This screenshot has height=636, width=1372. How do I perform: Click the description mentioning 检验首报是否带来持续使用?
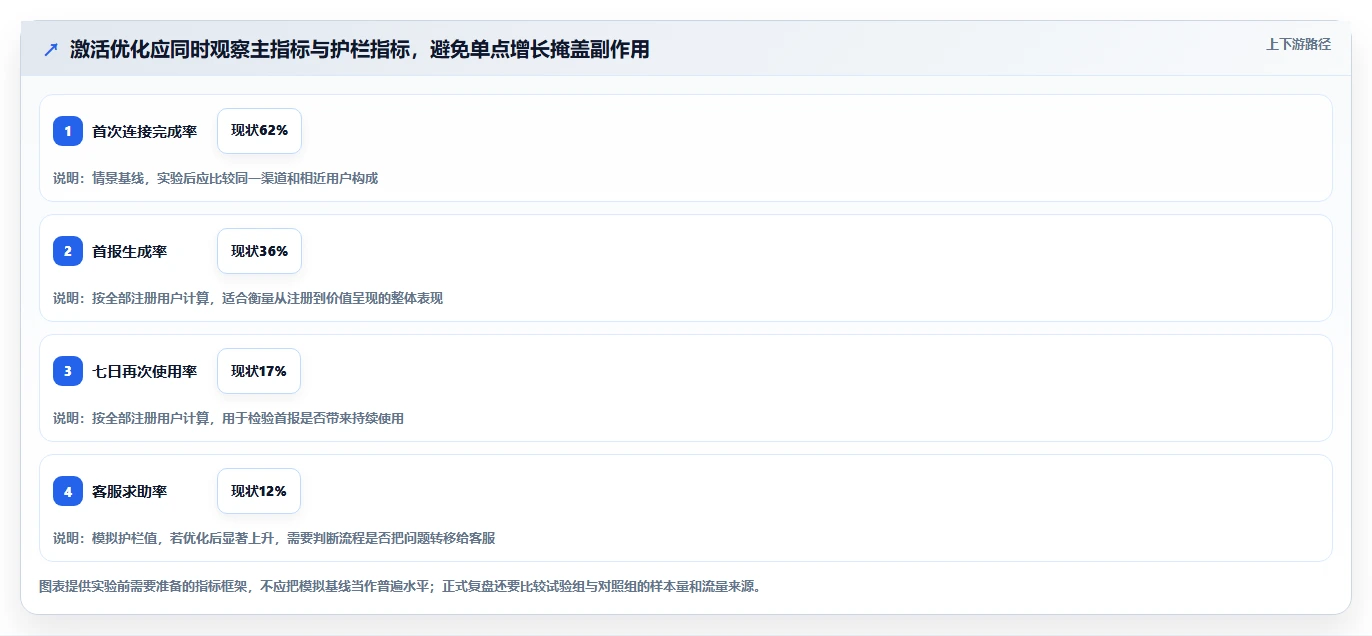(228, 418)
